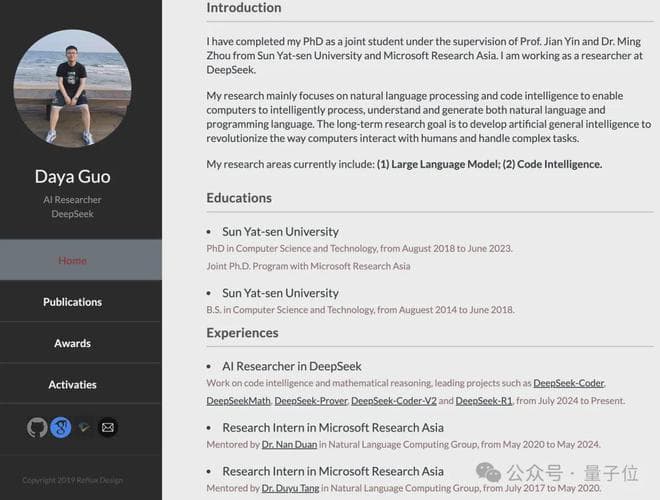The width and height of the screenshot is (660, 500).
Task: Follow the DeepSeekMath link
Action: click(x=238, y=400)
